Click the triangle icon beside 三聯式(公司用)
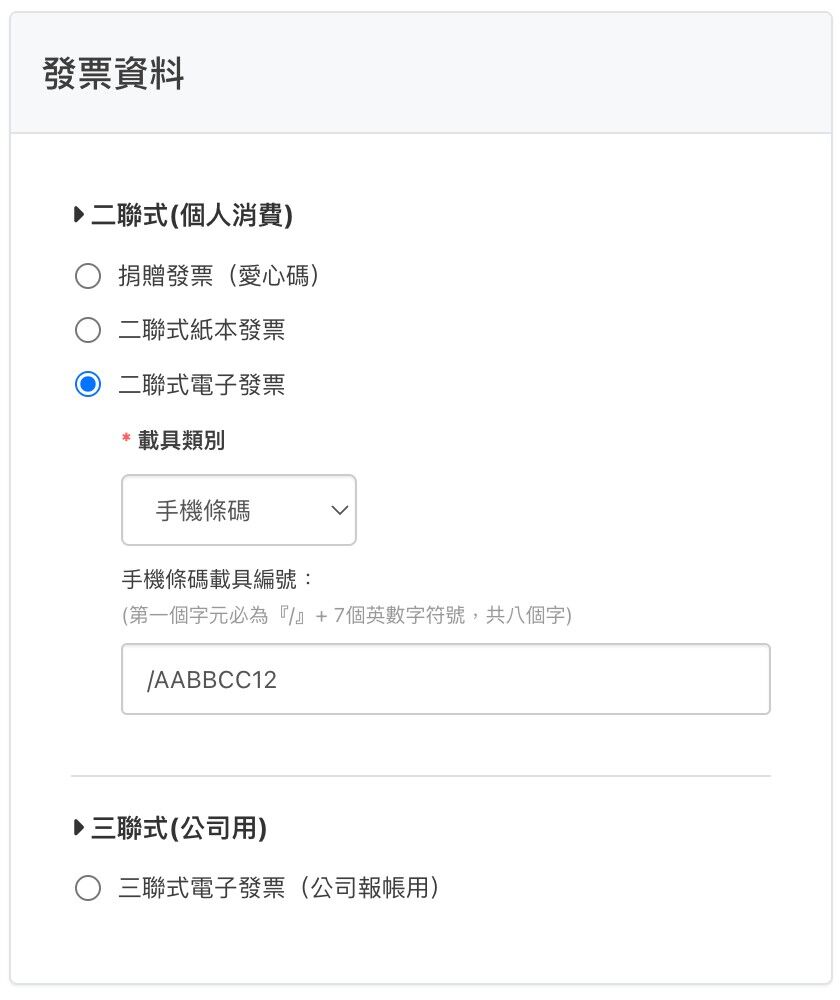 80,827
